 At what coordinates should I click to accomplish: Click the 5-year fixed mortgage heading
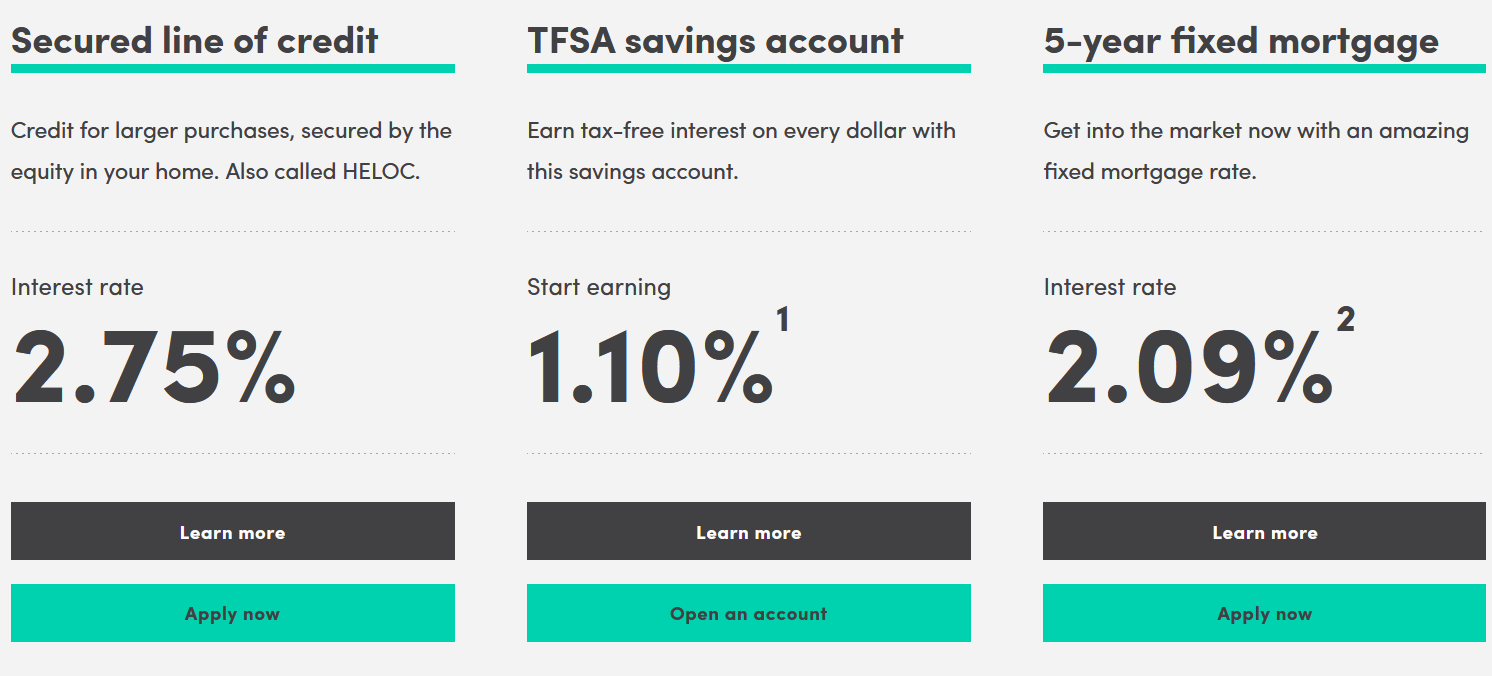point(1241,41)
